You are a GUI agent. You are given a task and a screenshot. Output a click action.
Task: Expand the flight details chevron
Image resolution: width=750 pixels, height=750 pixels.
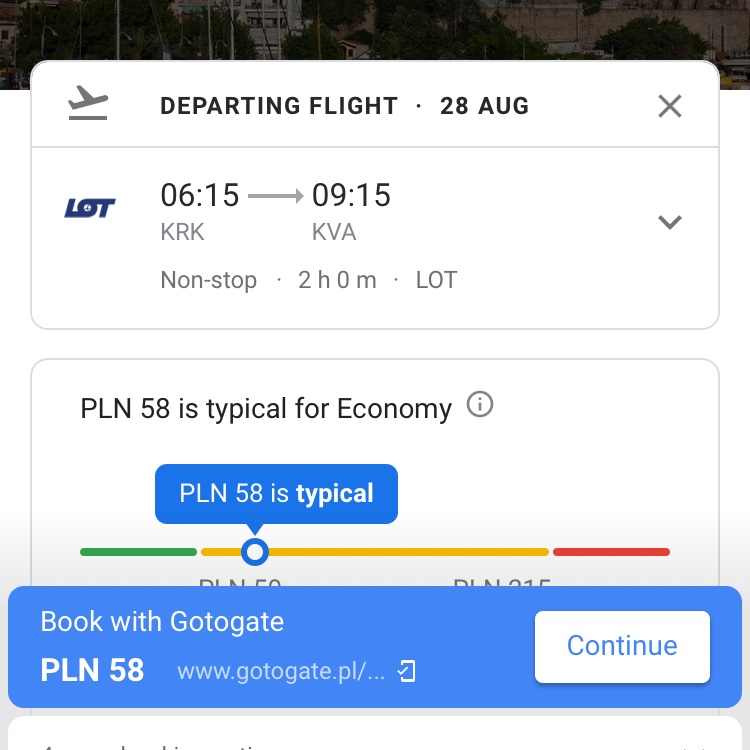(x=670, y=222)
